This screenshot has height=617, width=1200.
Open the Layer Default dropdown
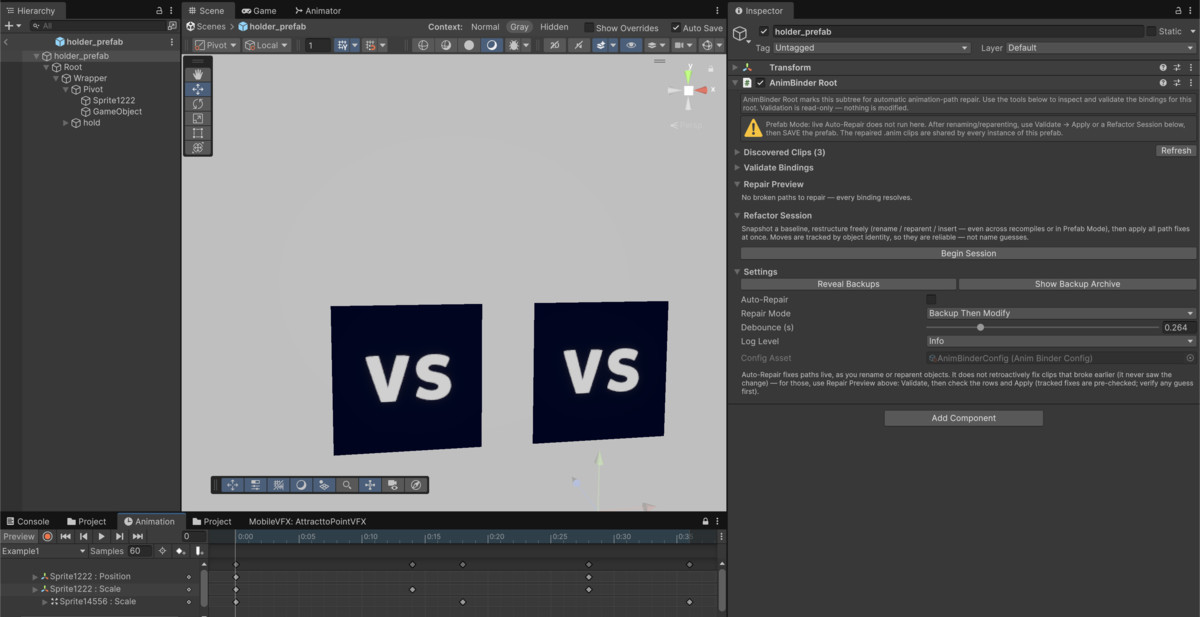point(1100,47)
